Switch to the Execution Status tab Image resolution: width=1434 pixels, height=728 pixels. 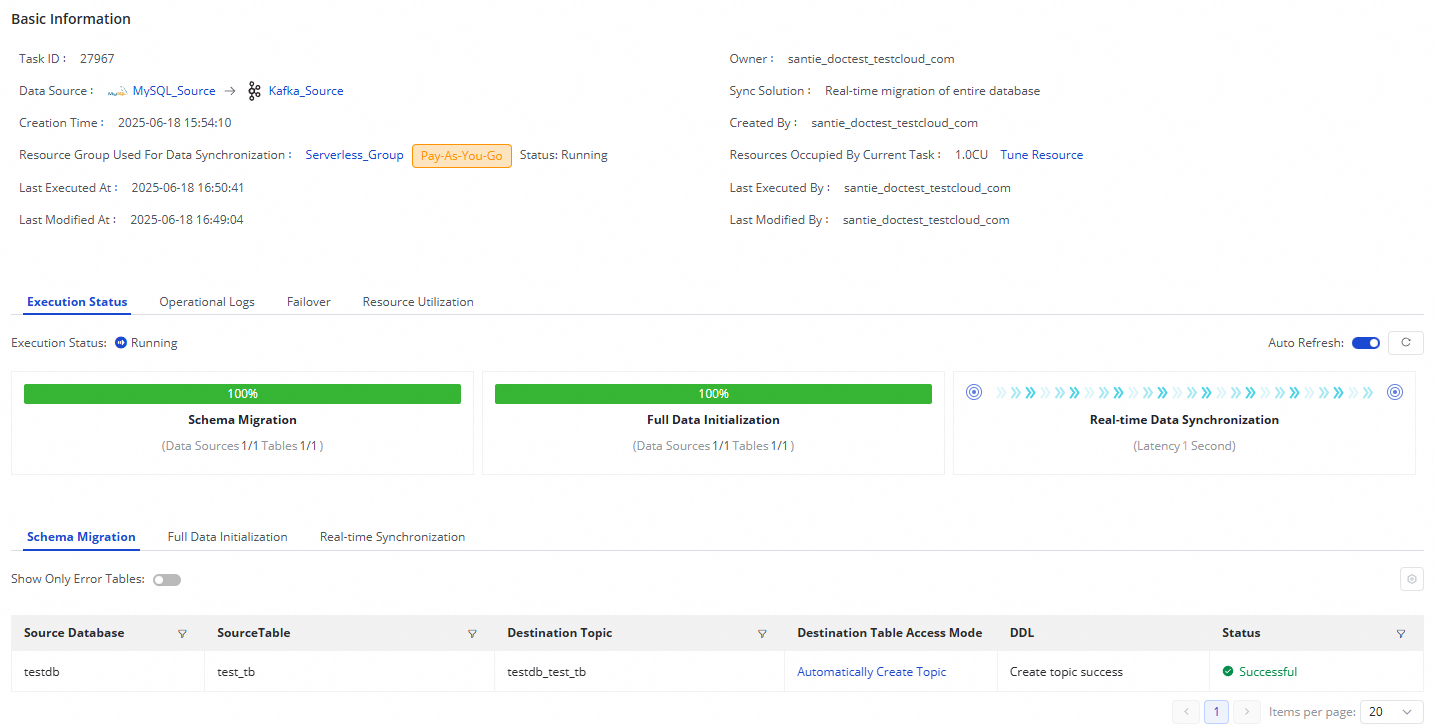point(77,302)
